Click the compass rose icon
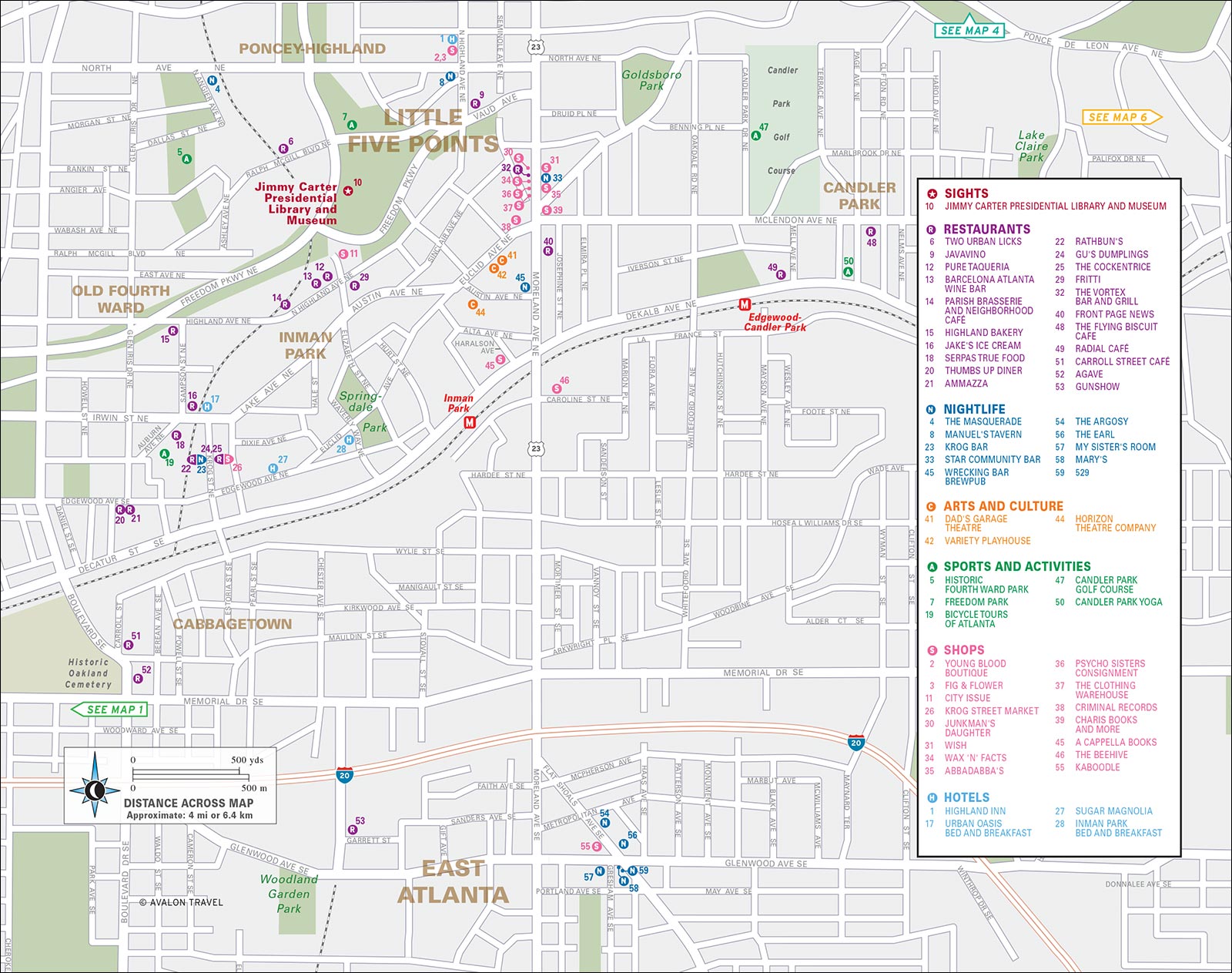Screen dimensions: 1232x973 (94, 790)
